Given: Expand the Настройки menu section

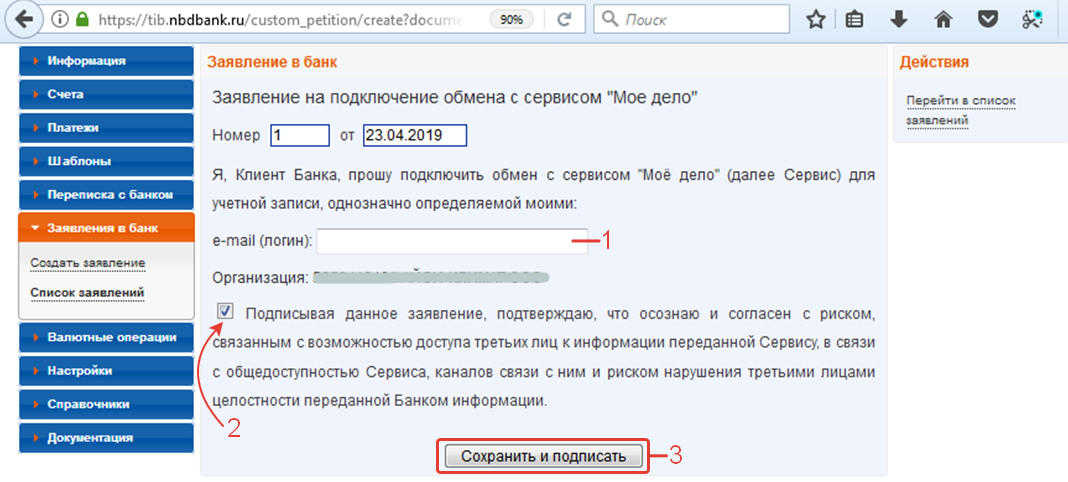Looking at the screenshot, I should (x=107, y=371).
